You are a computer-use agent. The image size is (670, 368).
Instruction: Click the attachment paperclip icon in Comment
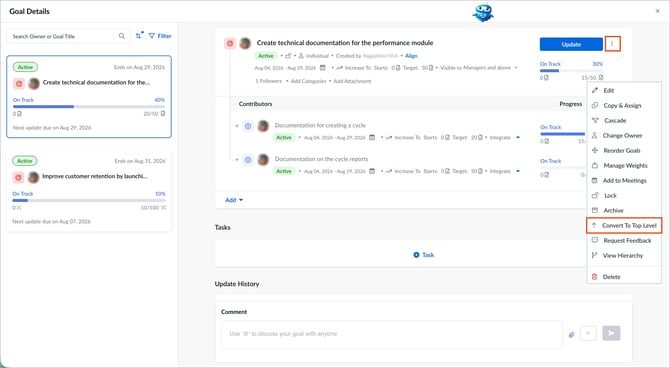pos(571,334)
